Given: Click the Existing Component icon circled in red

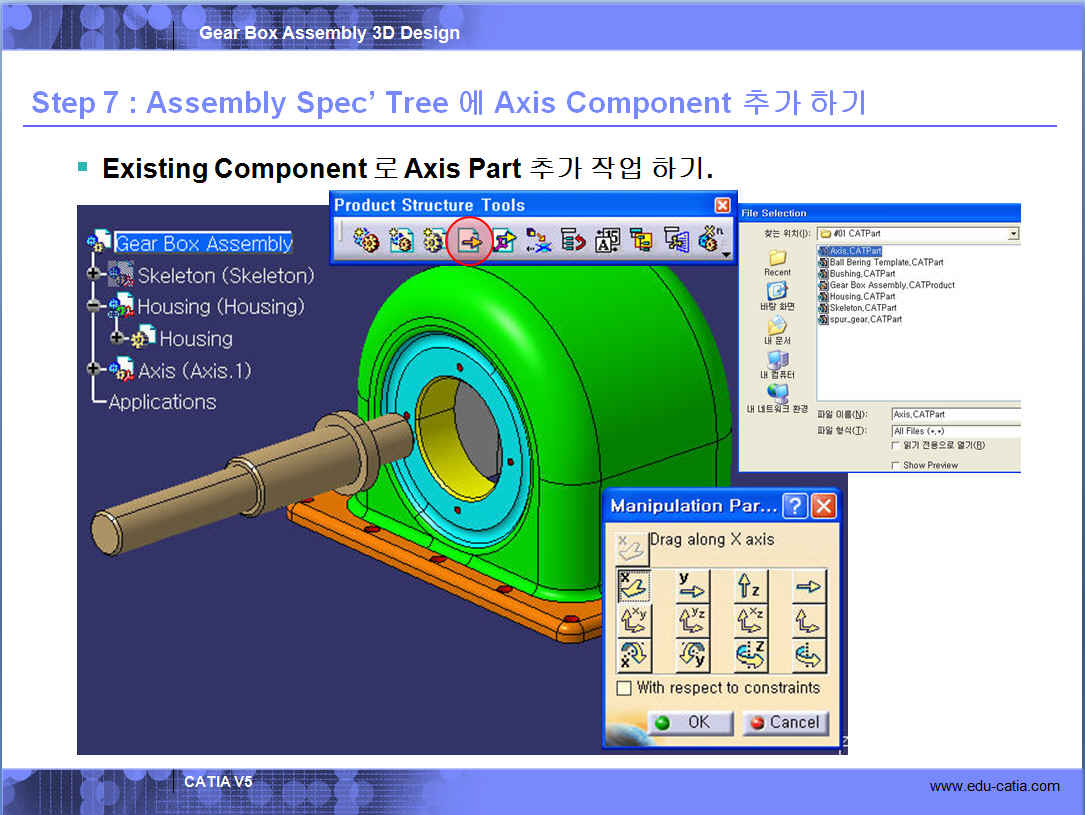Looking at the screenshot, I should coord(469,240).
